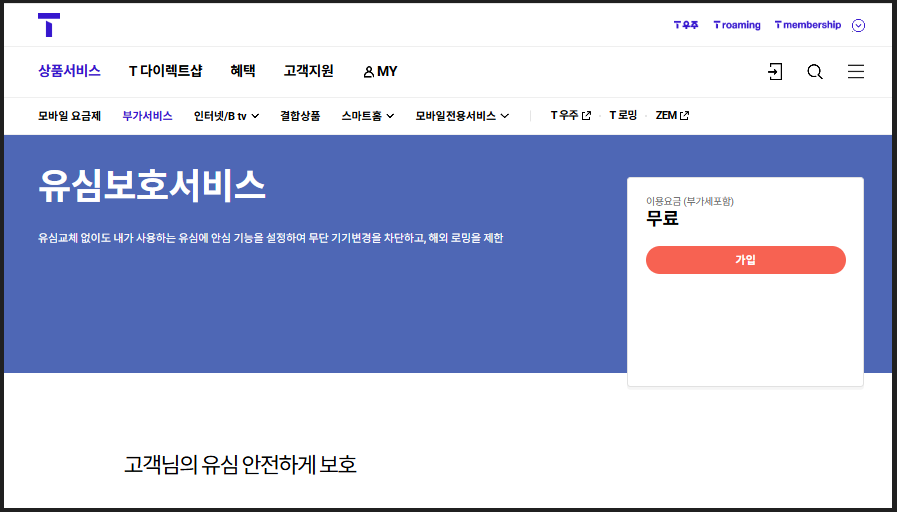
Task: Open T 우주 external submenu link
Action: (x=570, y=116)
